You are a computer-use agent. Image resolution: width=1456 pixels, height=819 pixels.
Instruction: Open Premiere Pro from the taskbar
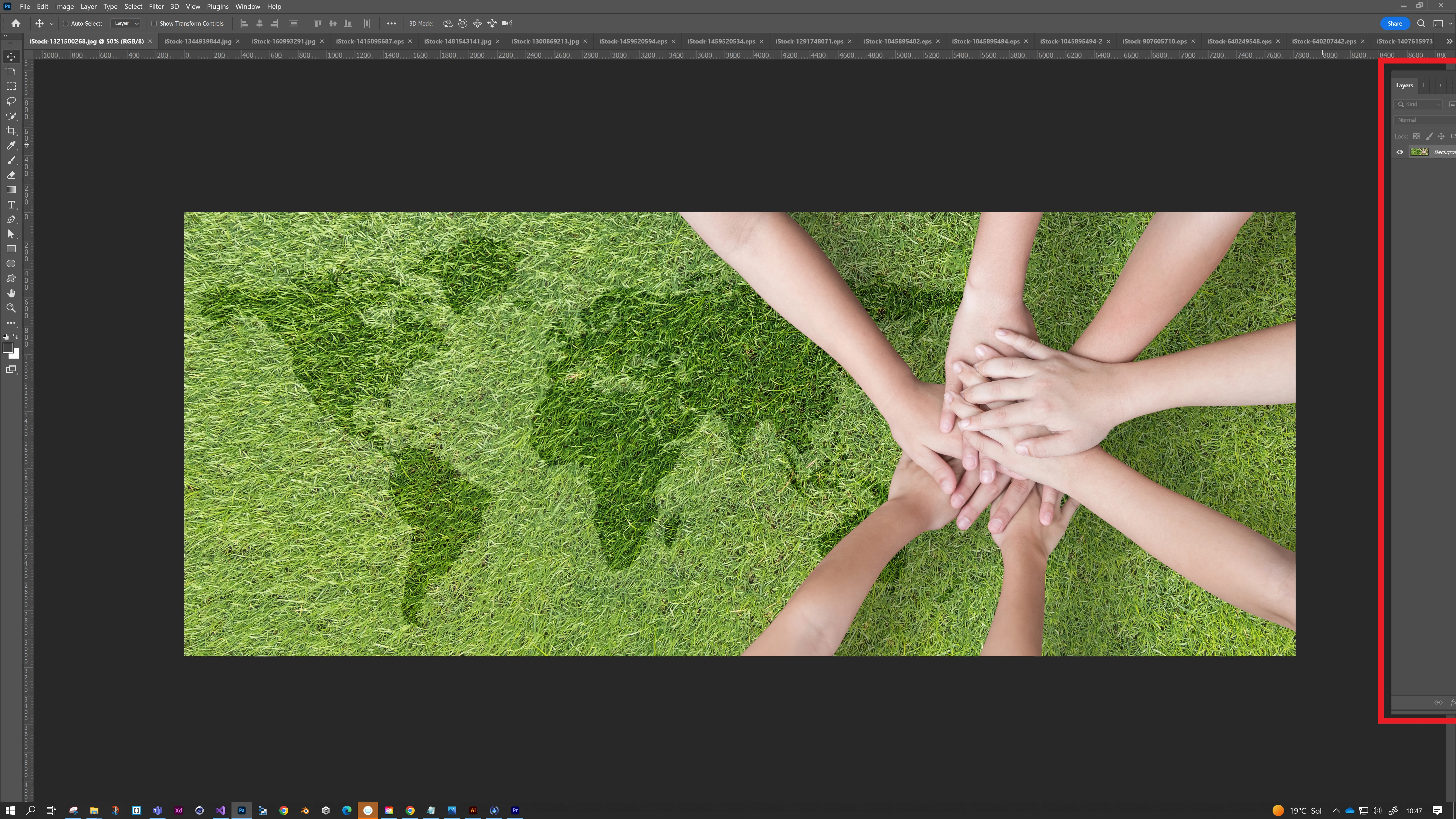click(x=515, y=810)
